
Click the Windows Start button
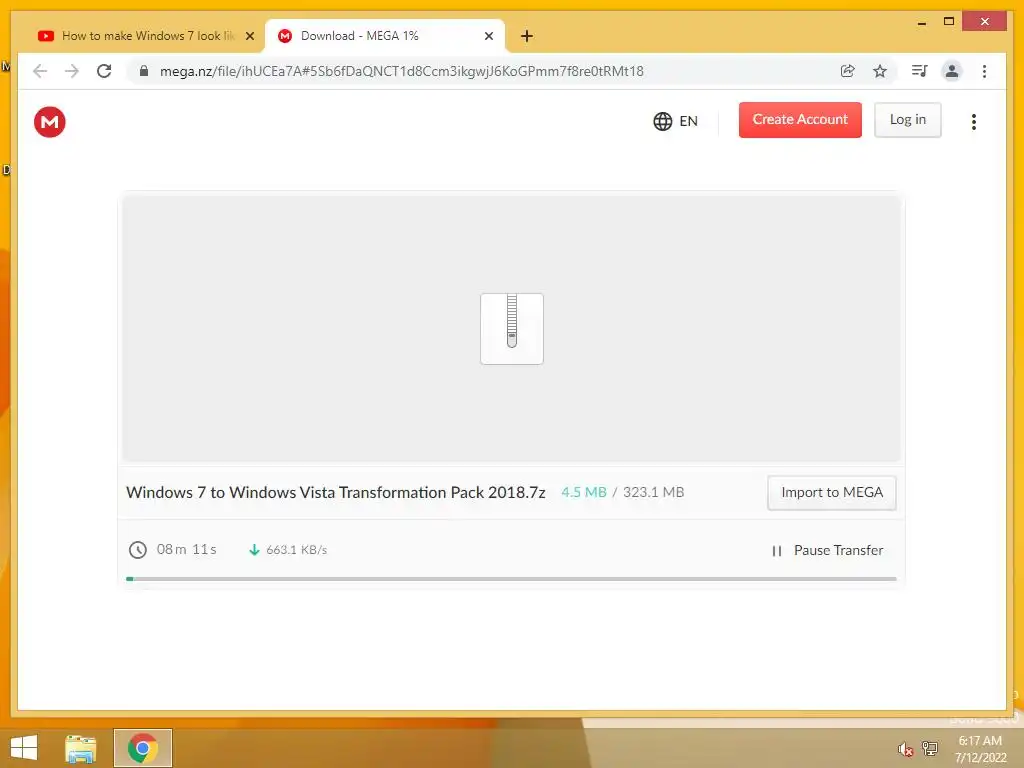point(24,748)
